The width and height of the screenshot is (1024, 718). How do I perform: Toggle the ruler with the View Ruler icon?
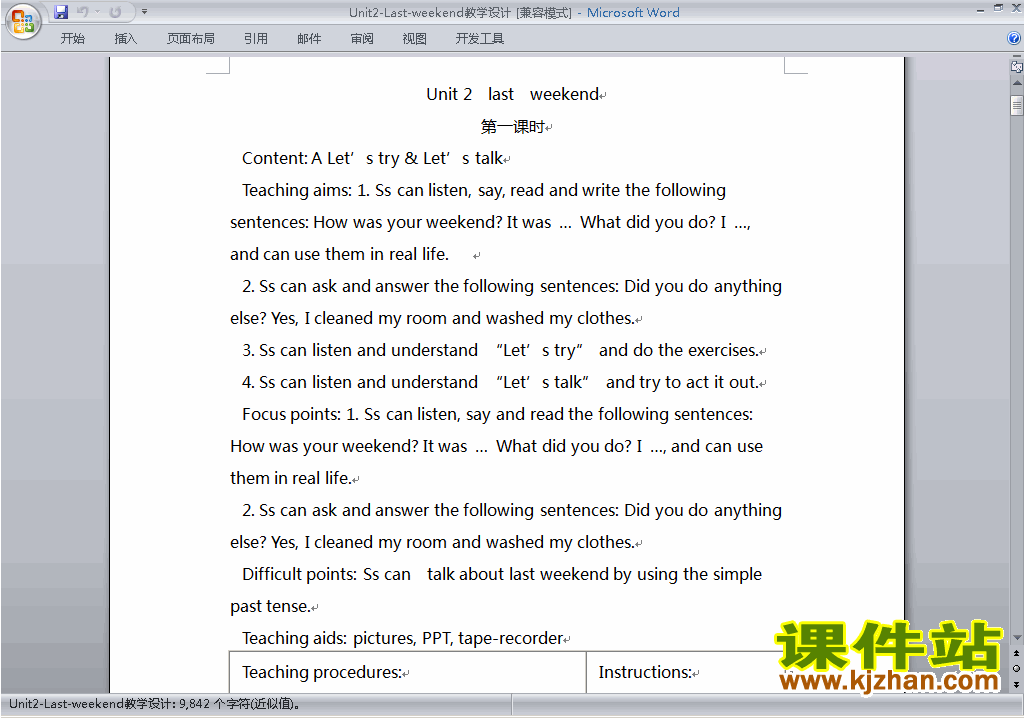tap(1016, 66)
